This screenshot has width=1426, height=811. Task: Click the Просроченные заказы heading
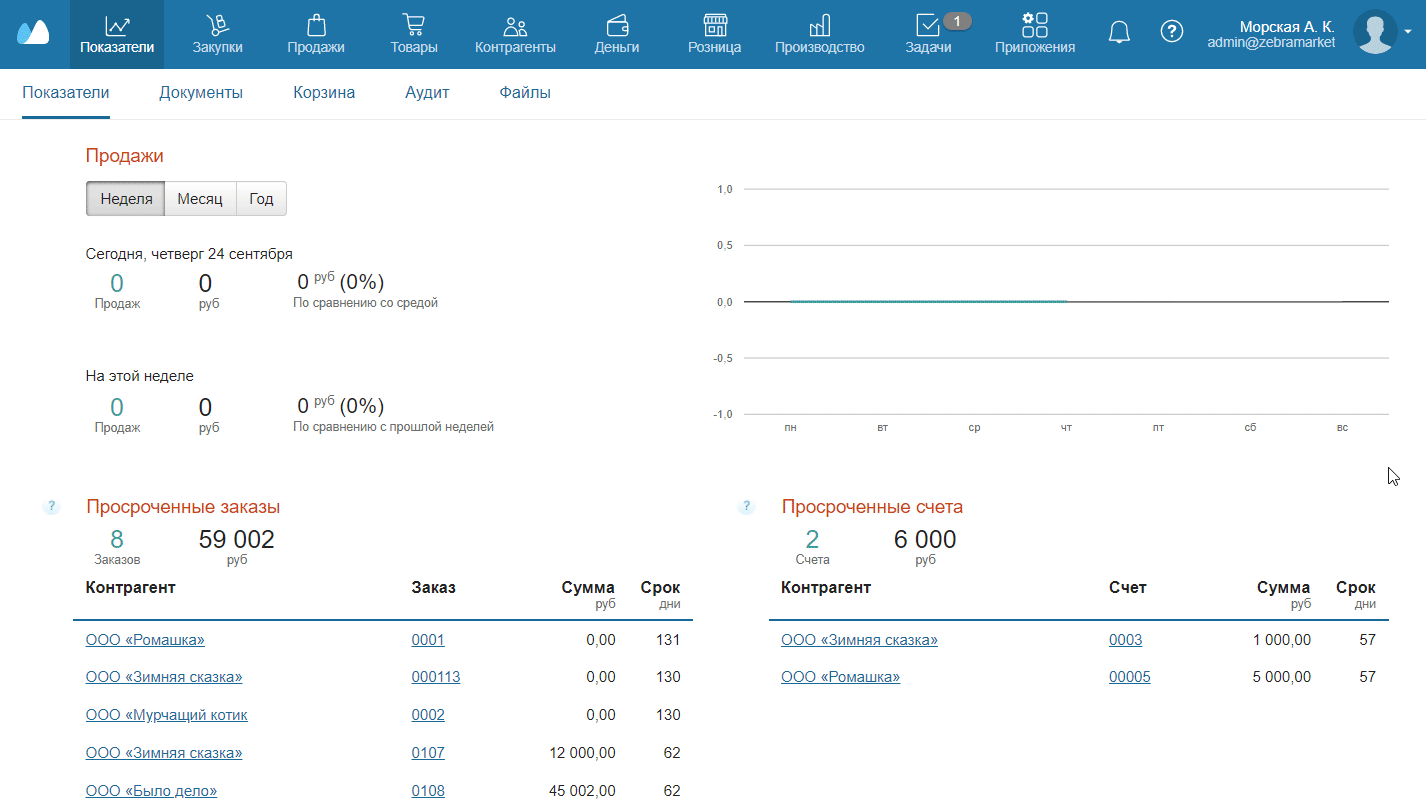[x=183, y=507]
